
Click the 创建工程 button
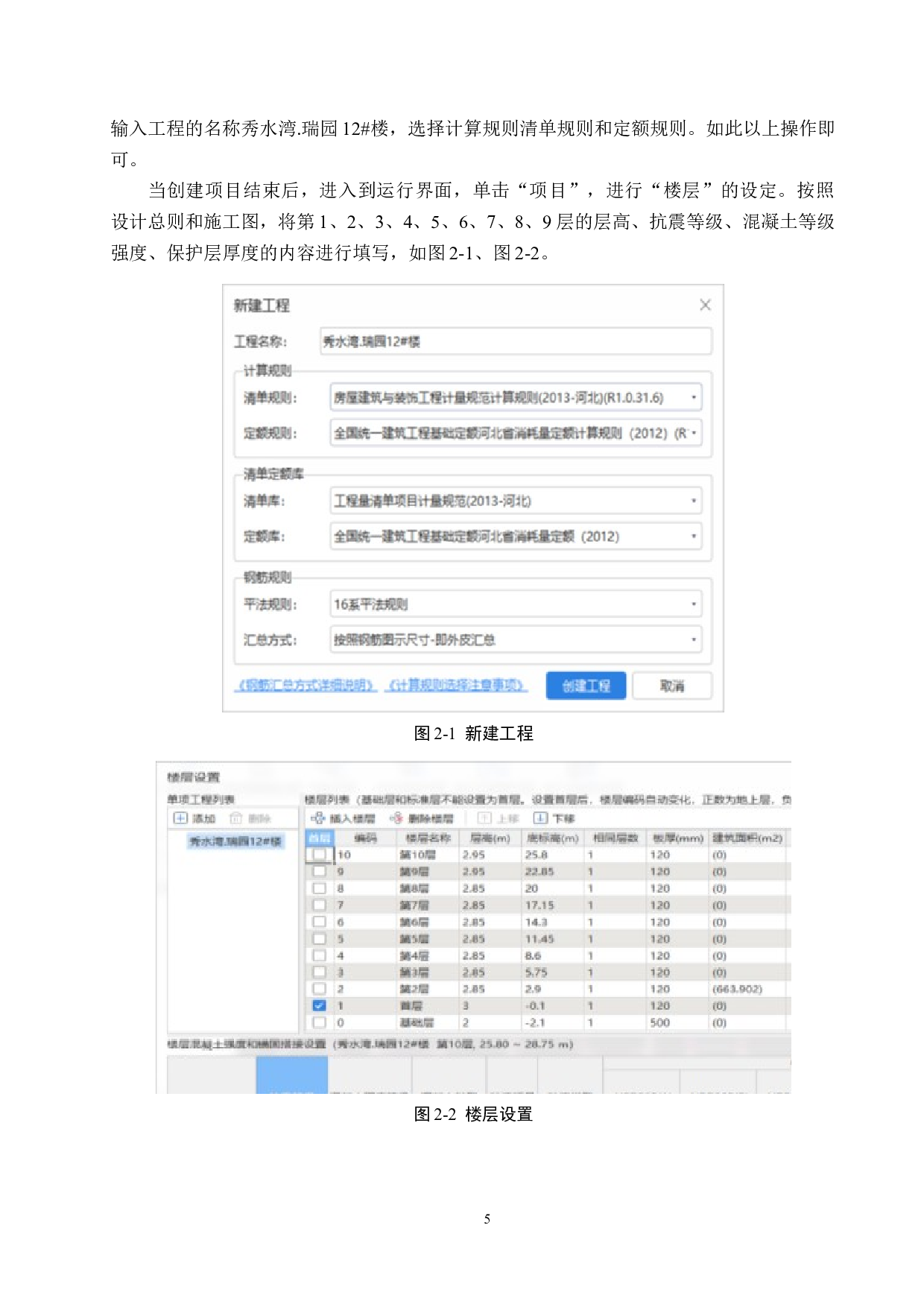[x=586, y=686]
